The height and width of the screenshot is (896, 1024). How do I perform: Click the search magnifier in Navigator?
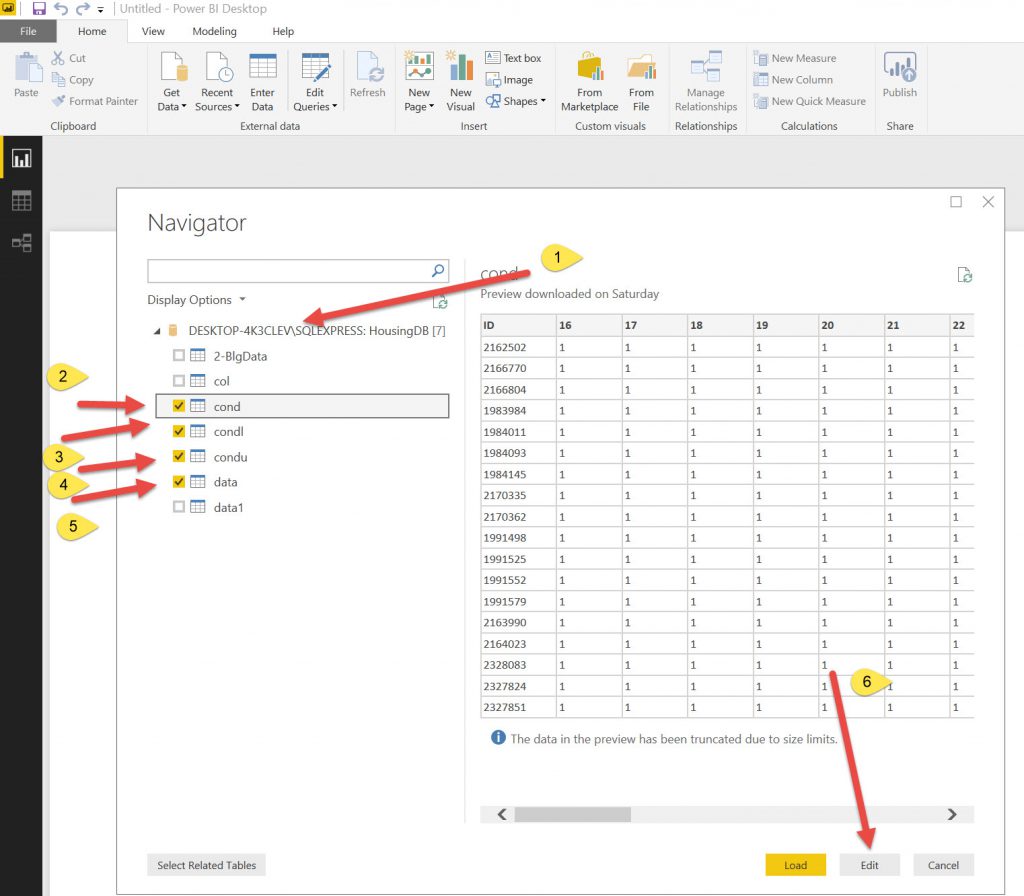pos(438,270)
